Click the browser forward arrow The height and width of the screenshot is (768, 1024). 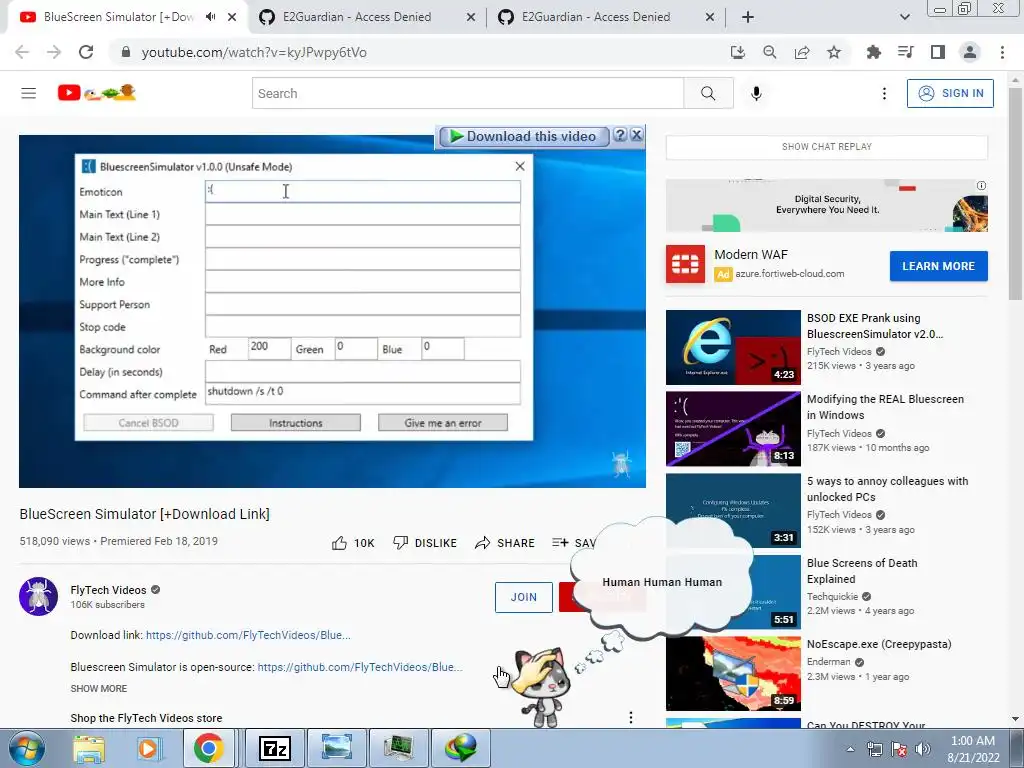pyautogui.click(x=54, y=52)
